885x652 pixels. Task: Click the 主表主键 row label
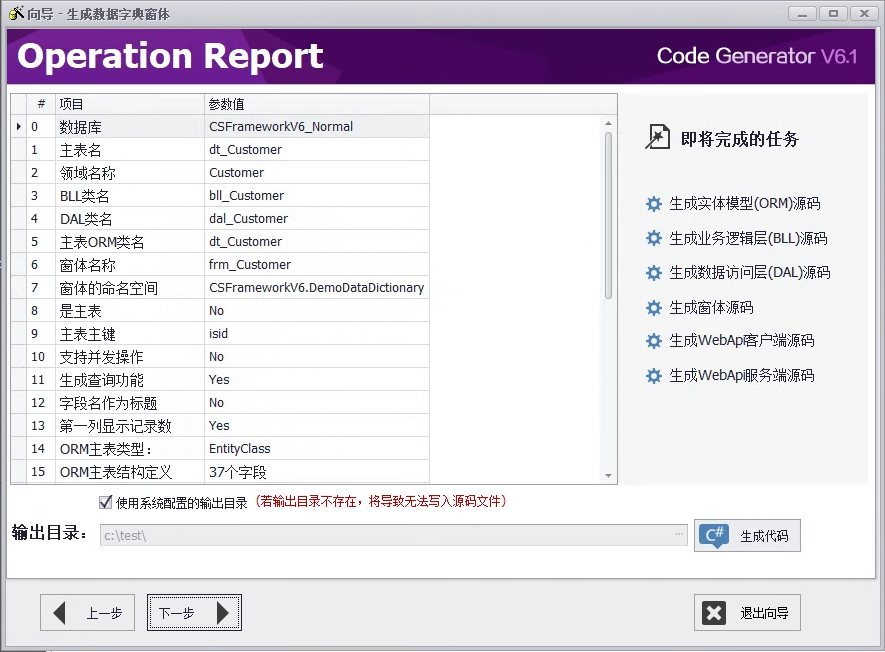point(87,334)
